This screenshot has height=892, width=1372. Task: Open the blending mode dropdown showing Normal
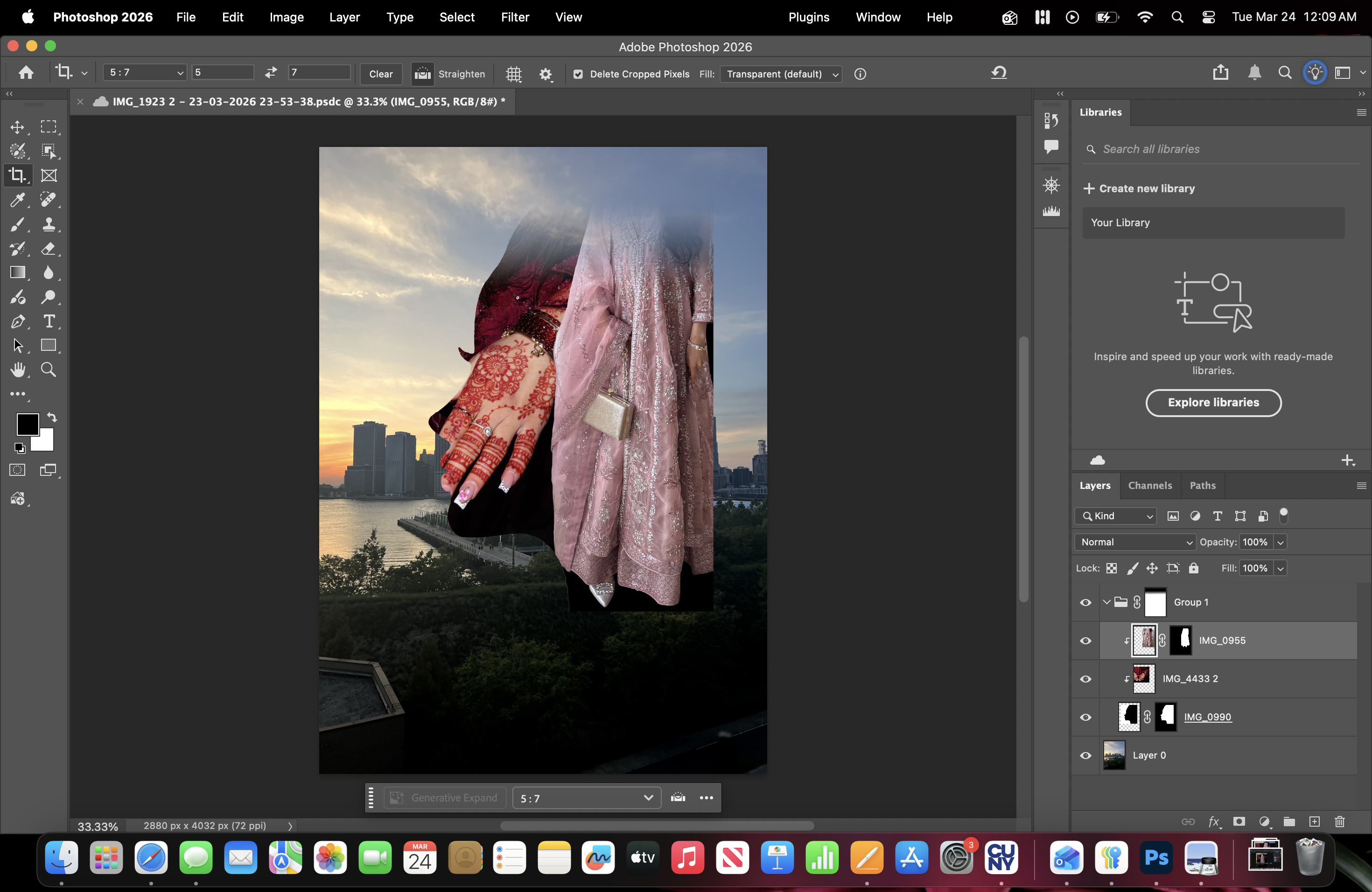pyautogui.click(x=1134, y=542)
